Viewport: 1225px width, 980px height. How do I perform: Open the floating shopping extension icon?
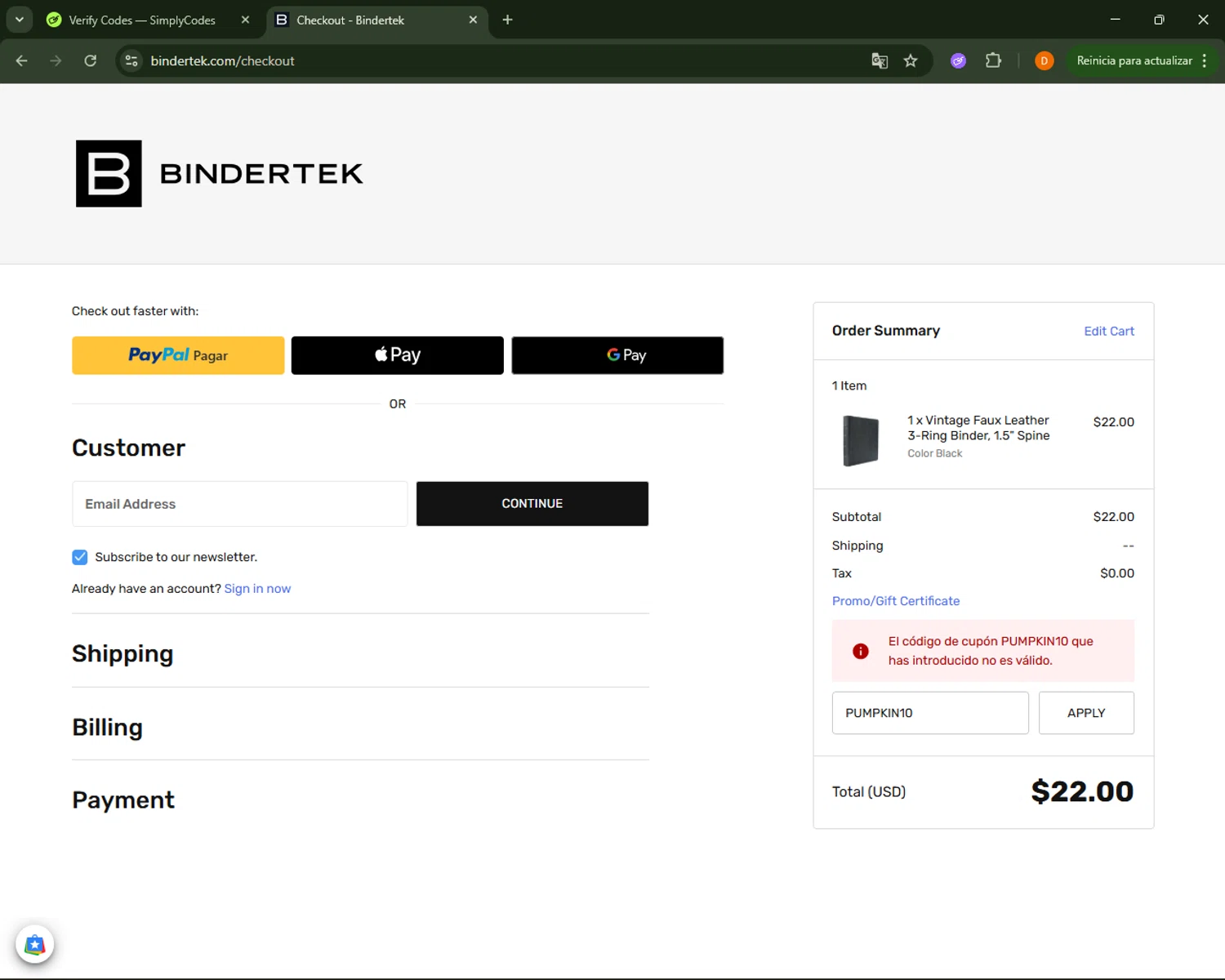click(x=34, y=945)
